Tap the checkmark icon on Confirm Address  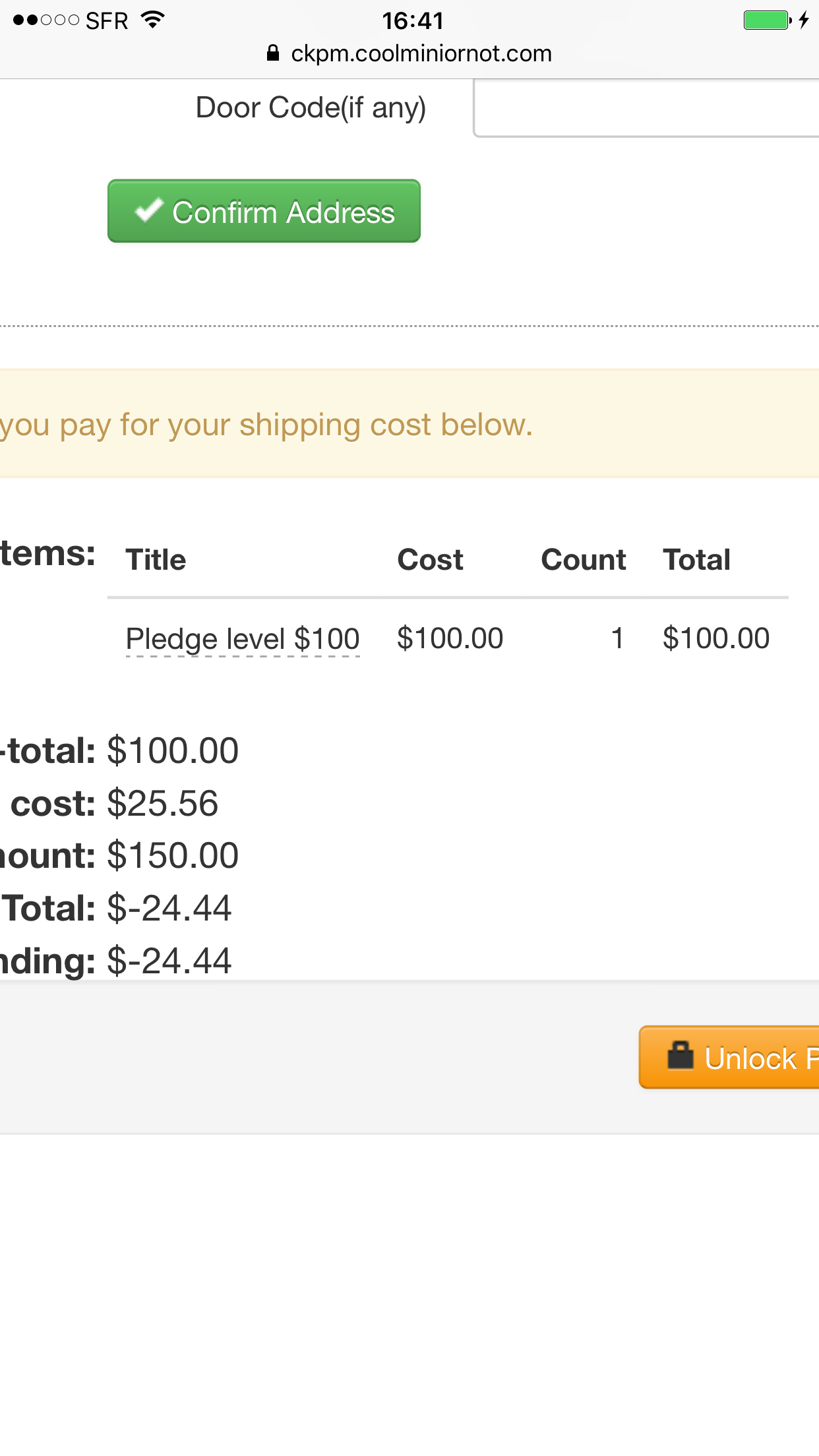[x=148, y=210]
